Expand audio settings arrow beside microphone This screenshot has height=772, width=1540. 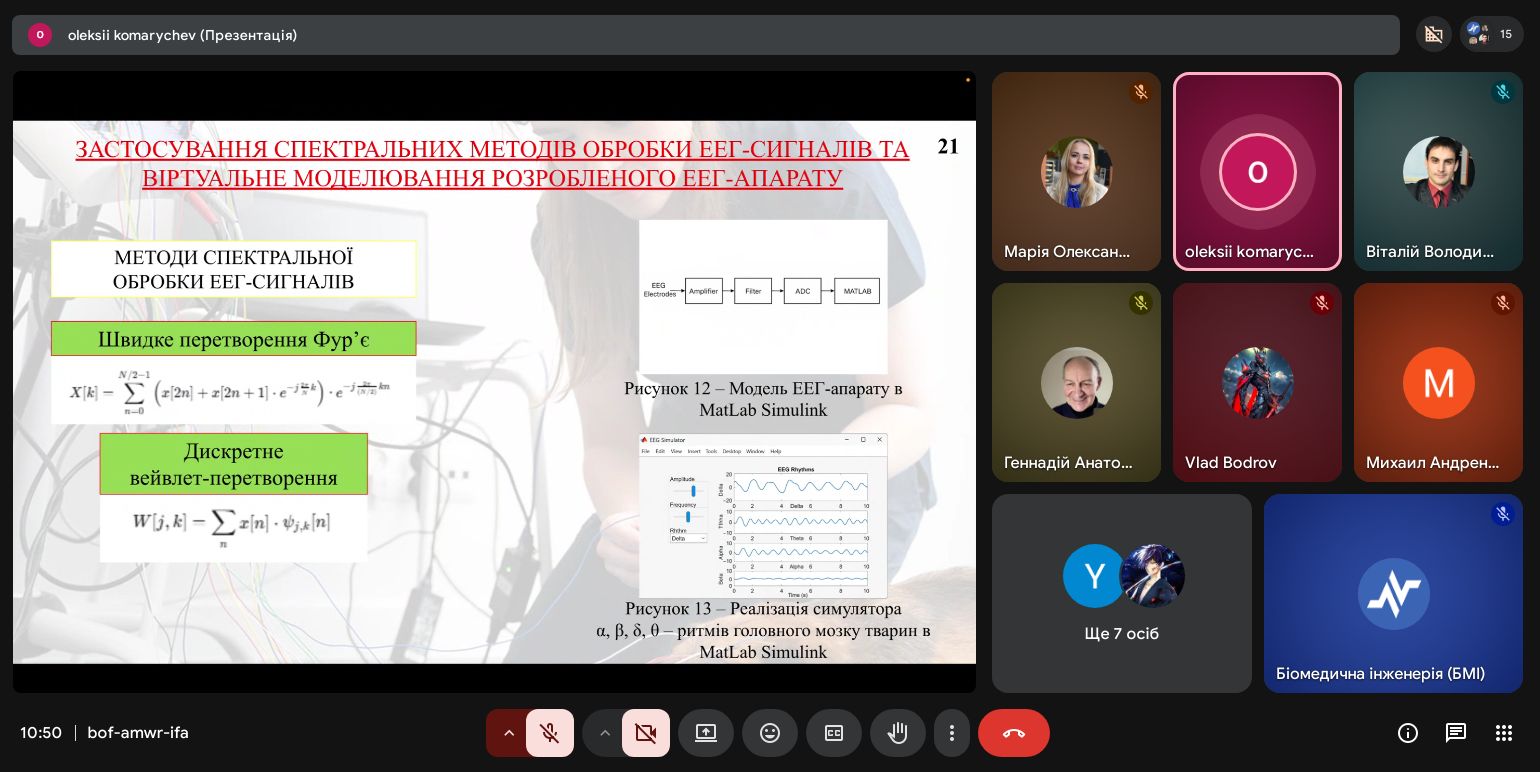click(508, 733)
